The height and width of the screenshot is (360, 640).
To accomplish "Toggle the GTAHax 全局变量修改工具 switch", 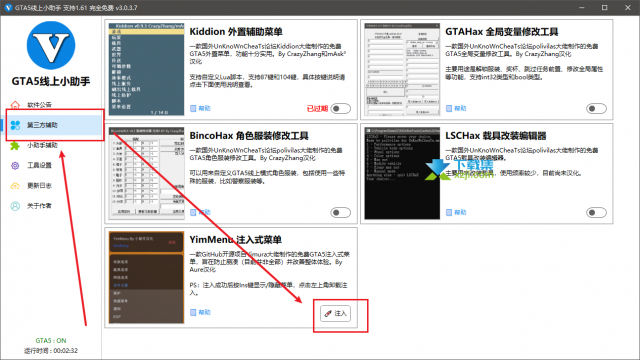I will coord(596,109).
